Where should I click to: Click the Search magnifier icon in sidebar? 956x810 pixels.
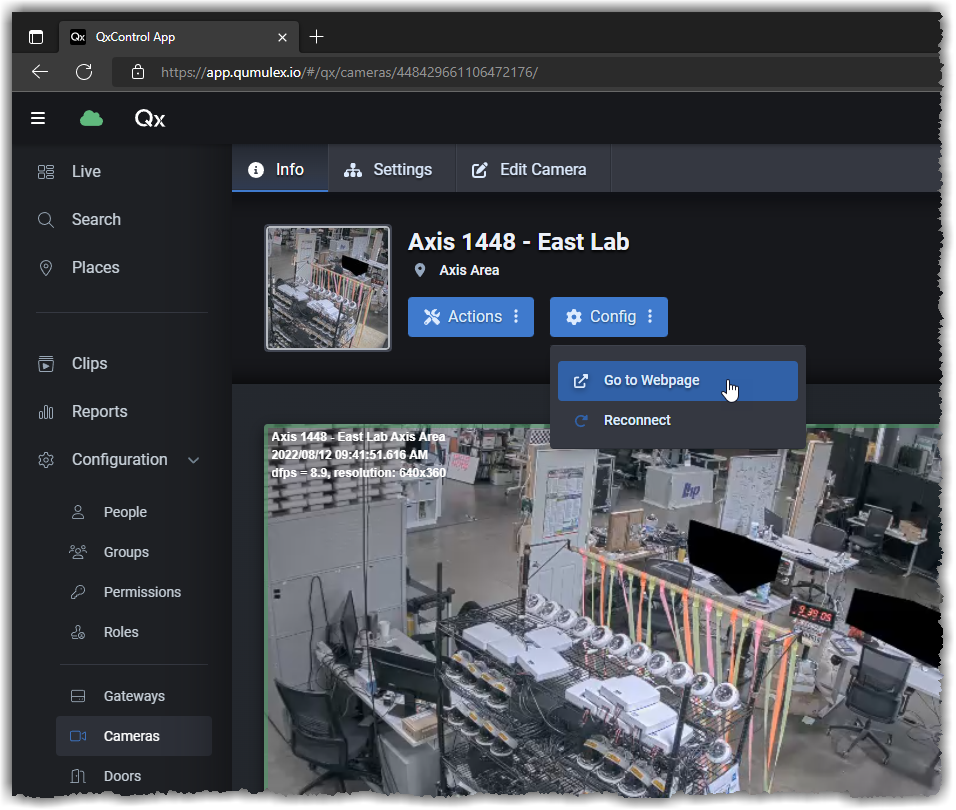(x=46, y=220)
